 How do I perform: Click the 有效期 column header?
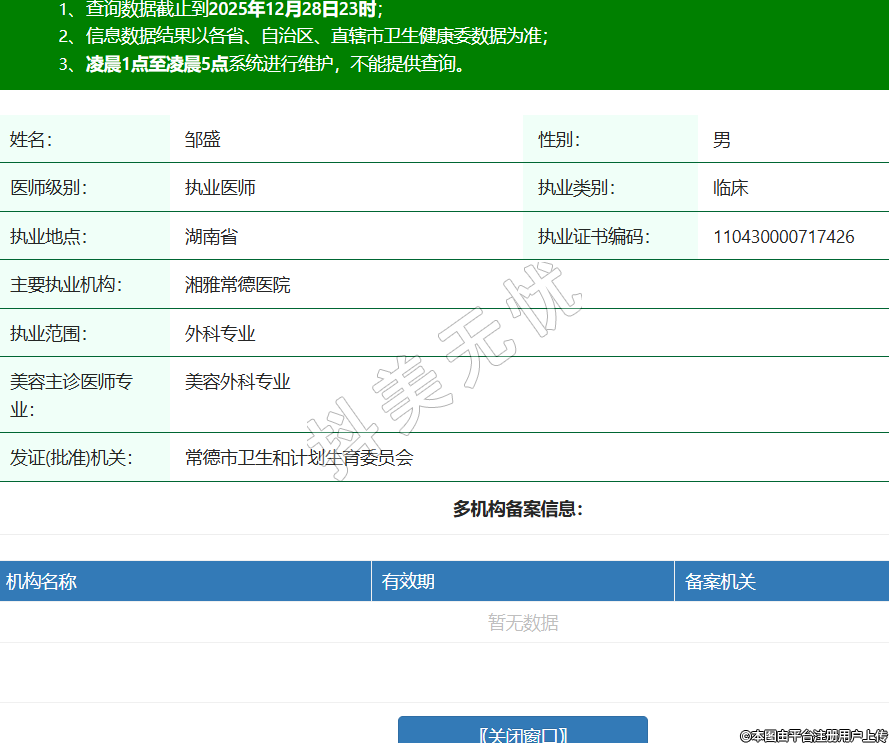pyautogui.click(x=408, y=582)
